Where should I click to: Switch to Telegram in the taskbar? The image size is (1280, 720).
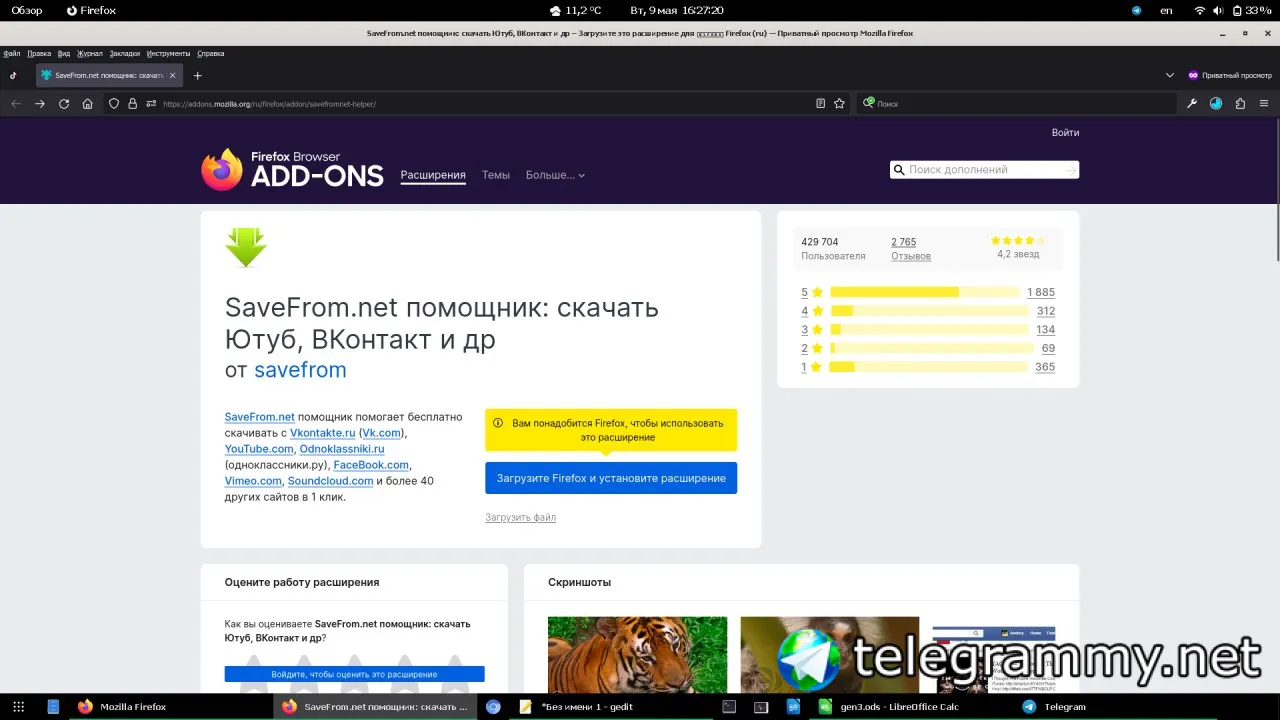pyautogui.click(x=1055, y=707)
